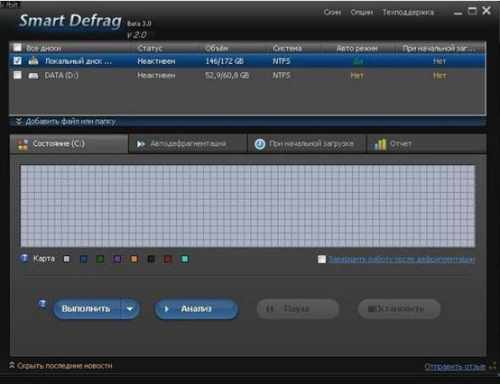Close the Smart Defrag window

pos(487,11)
